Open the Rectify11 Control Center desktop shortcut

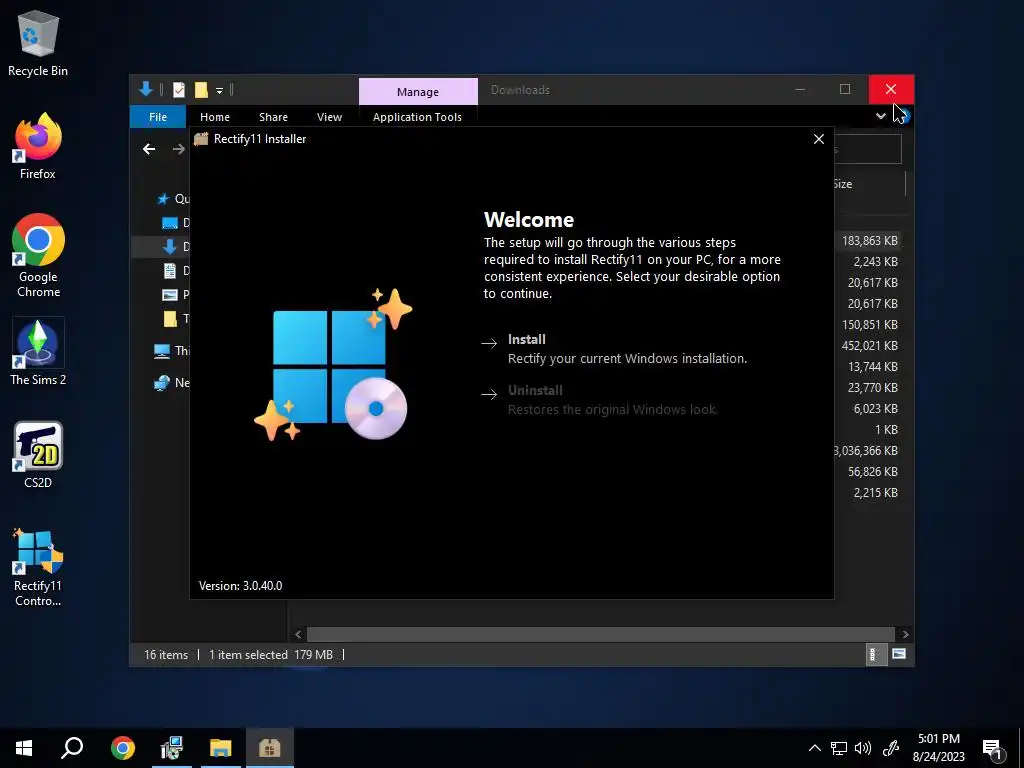click(x=38, y=568)
